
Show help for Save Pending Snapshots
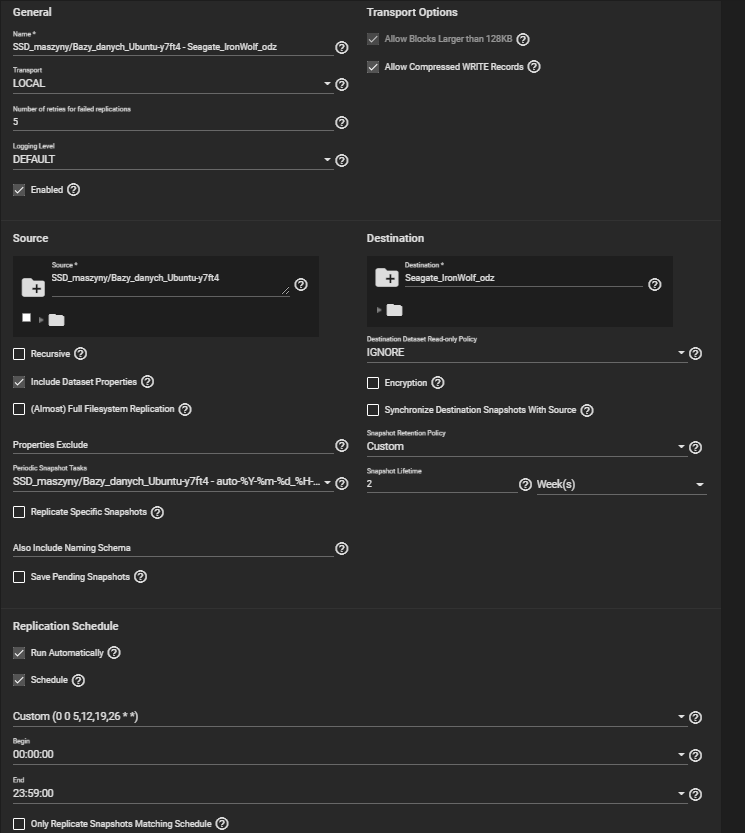140,576
